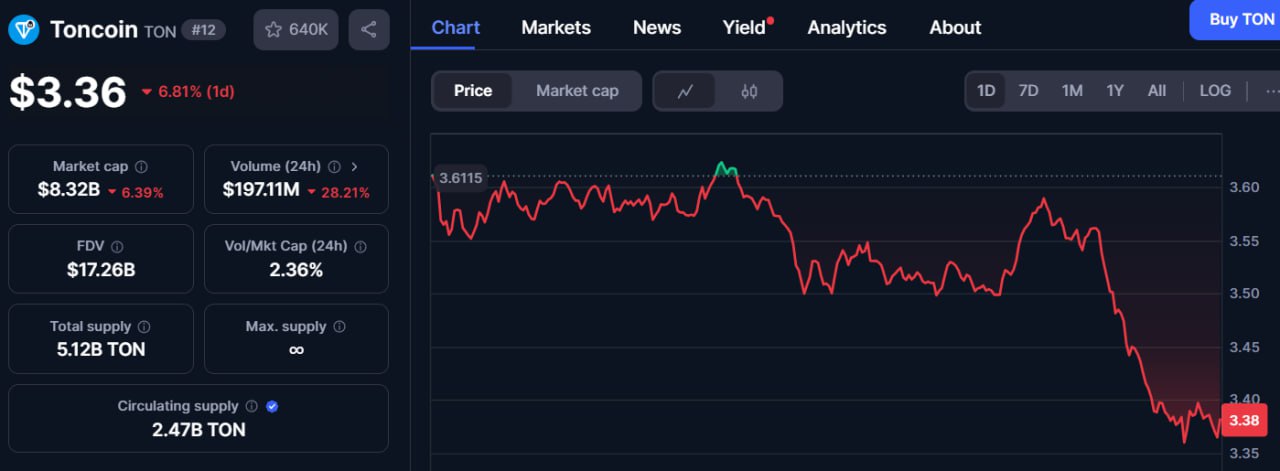Screen dimensions: 1280x471
Task: Click the infinity max supply value
Action: (296, 350)
